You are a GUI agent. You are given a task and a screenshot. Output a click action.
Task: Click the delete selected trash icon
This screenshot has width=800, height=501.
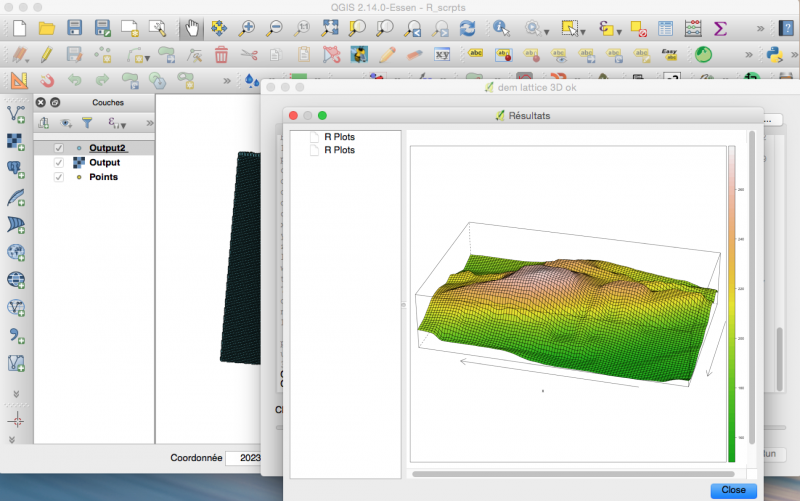tap(221, 54)
